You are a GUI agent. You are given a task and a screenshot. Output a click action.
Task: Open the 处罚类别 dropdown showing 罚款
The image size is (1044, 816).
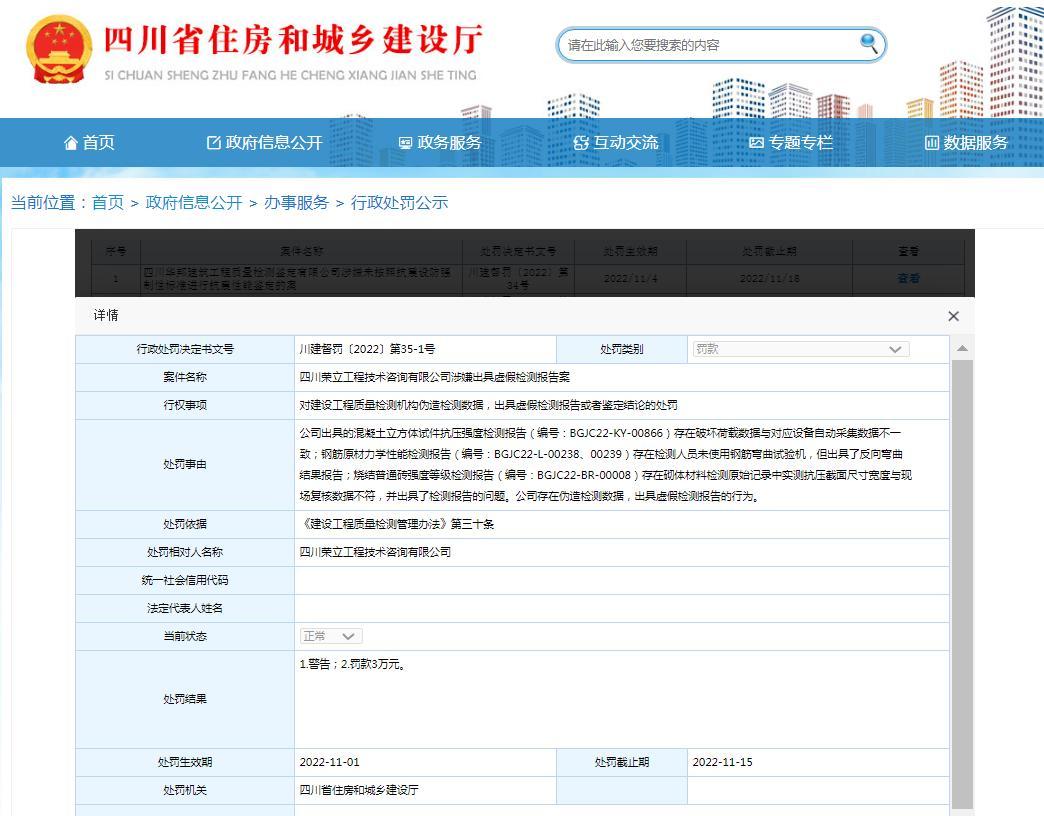pyautogui.click(x=801, y=349)
